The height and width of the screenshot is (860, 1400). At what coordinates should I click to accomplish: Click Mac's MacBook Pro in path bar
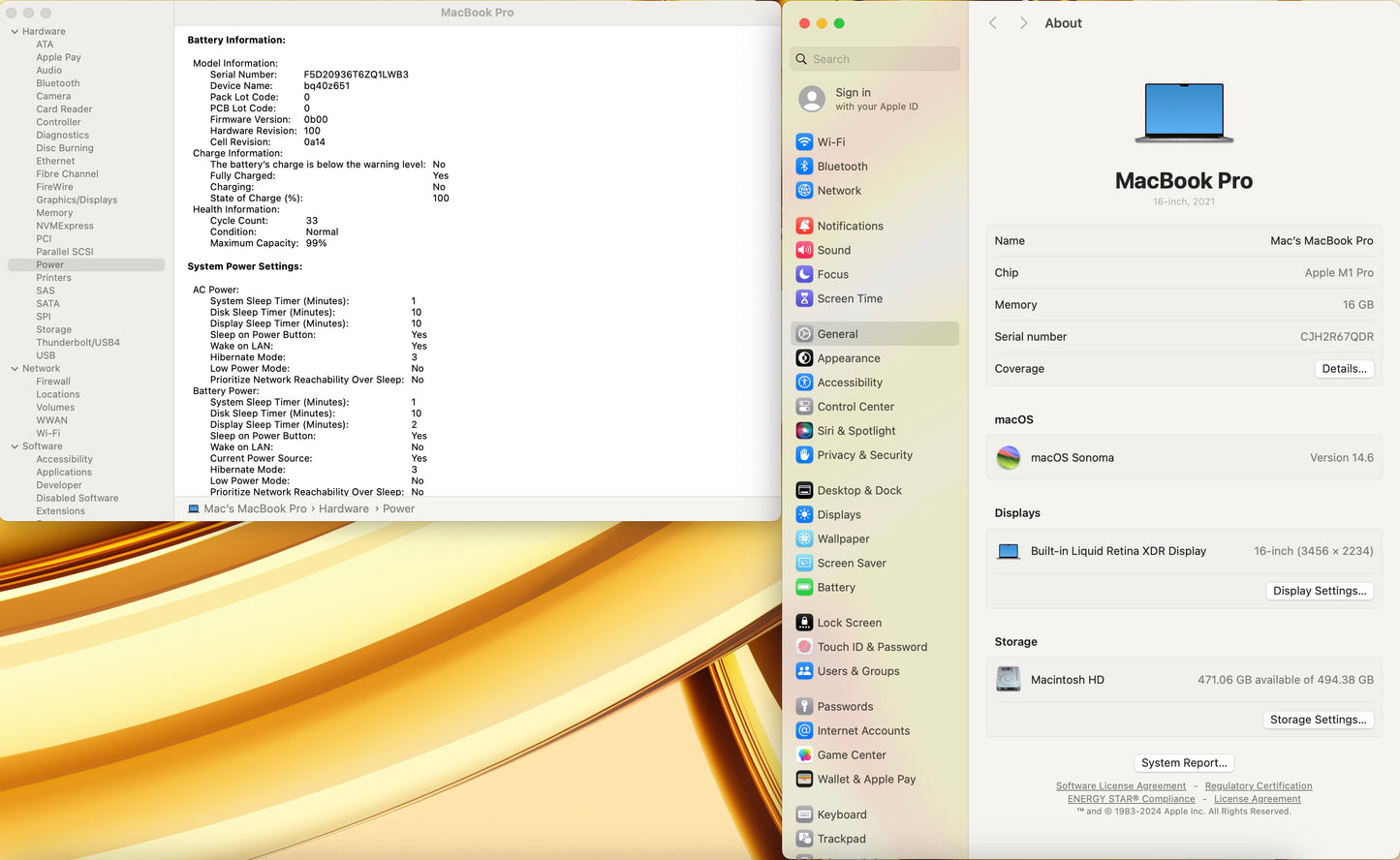255,508
